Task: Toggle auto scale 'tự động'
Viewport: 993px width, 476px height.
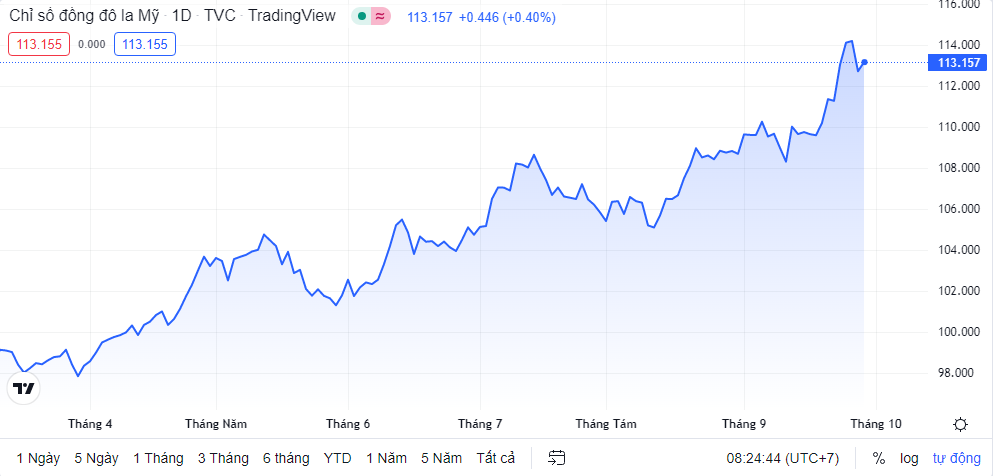Action: [x=958, y=458]
